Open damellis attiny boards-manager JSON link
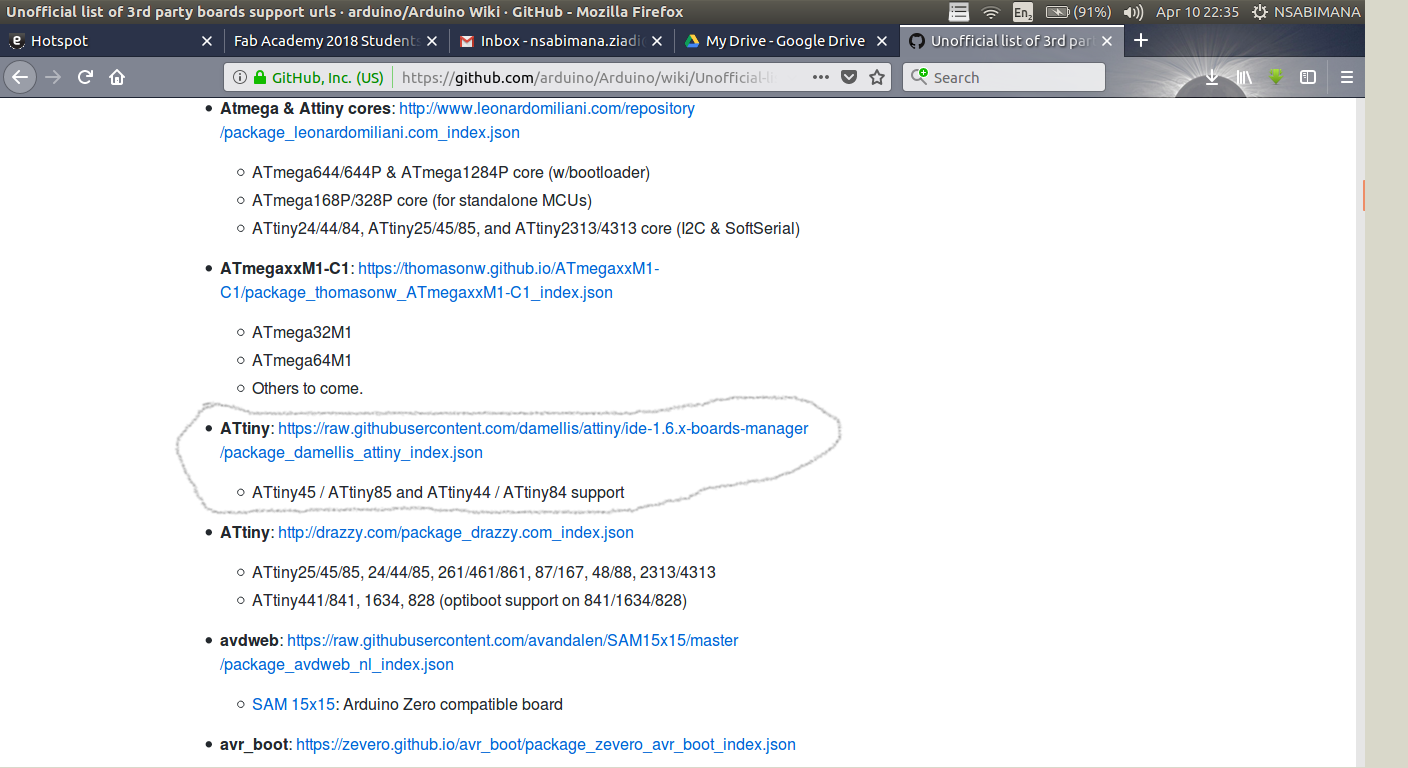This screenshot has height=768, width=1408. click(514, 440)
